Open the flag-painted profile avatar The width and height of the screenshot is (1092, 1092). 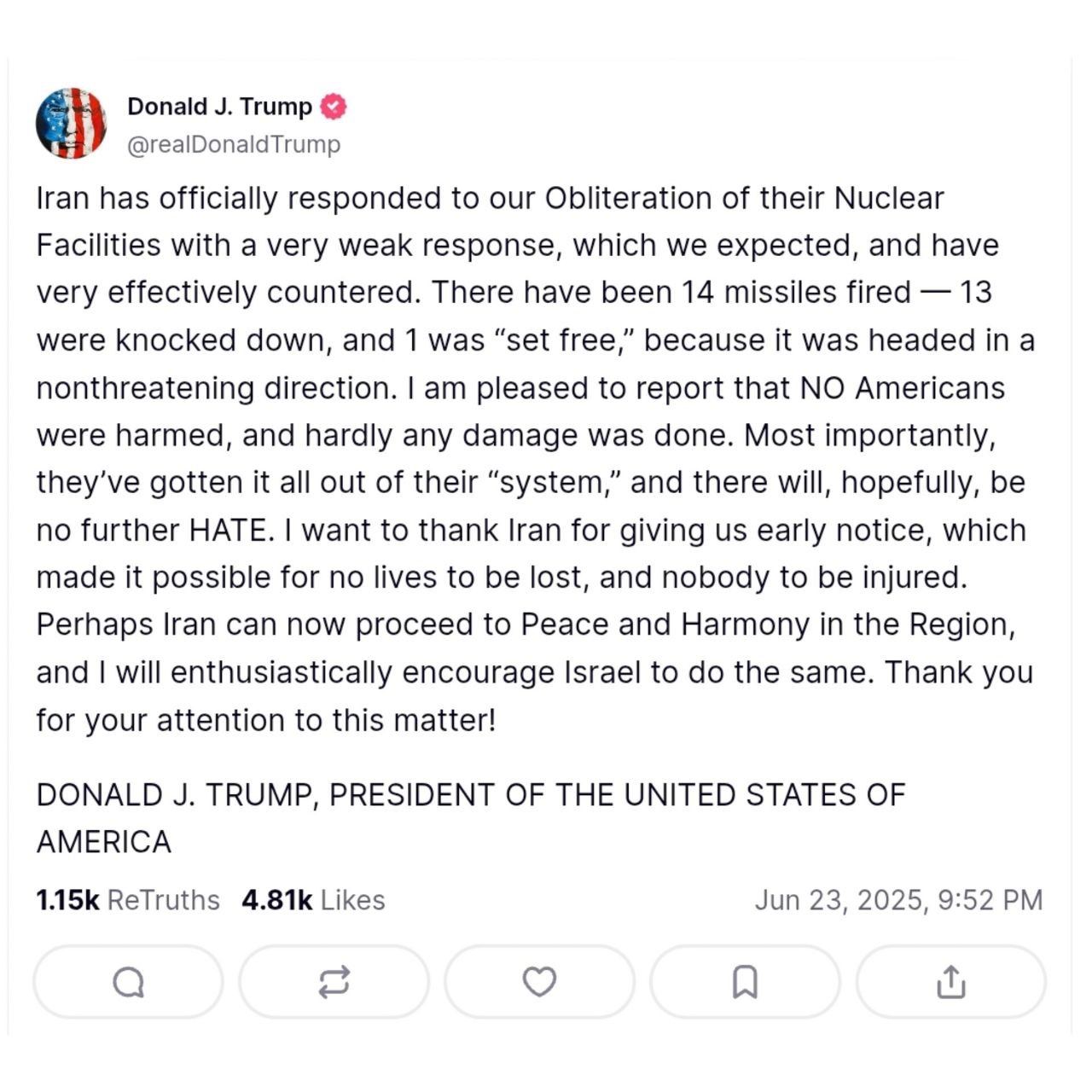(71, 124)
